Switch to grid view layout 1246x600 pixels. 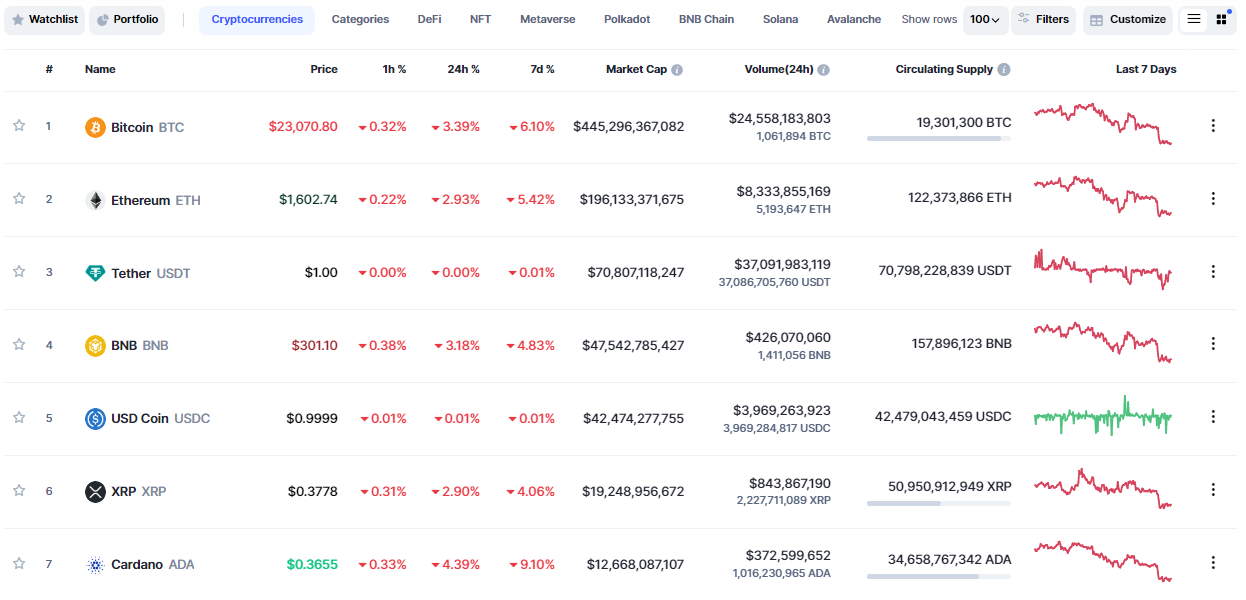click(x=1221, y=19)
